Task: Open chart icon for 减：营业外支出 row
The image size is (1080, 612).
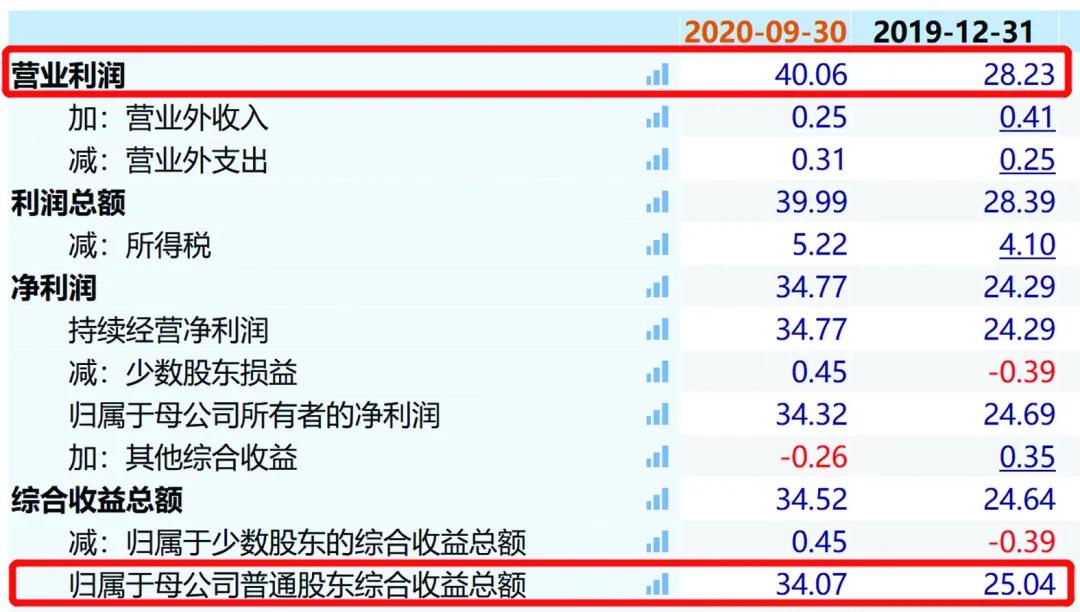Action: 657,160
